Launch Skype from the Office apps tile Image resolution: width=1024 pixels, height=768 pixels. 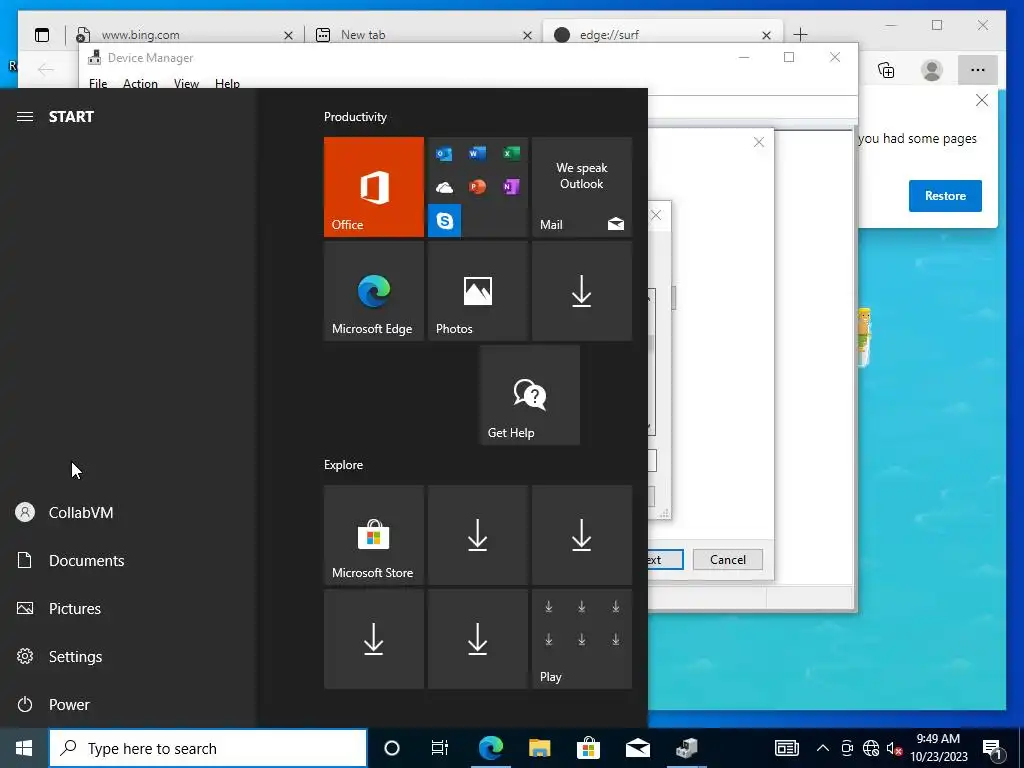tap(445, 221)
